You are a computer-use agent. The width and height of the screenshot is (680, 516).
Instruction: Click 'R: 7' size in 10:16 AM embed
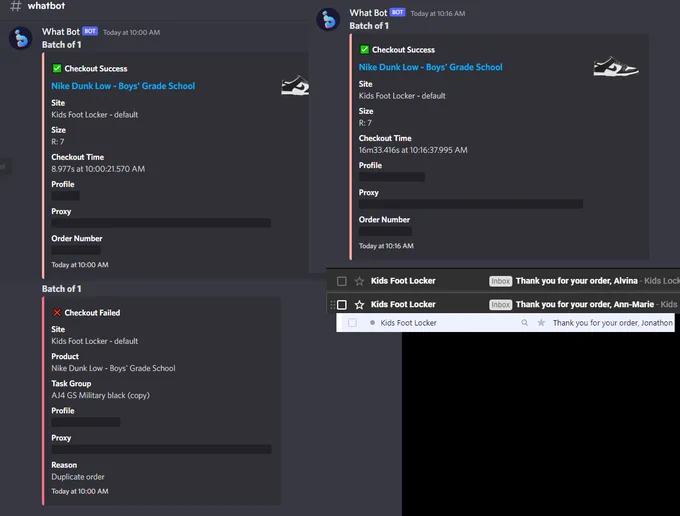point(365,123)
